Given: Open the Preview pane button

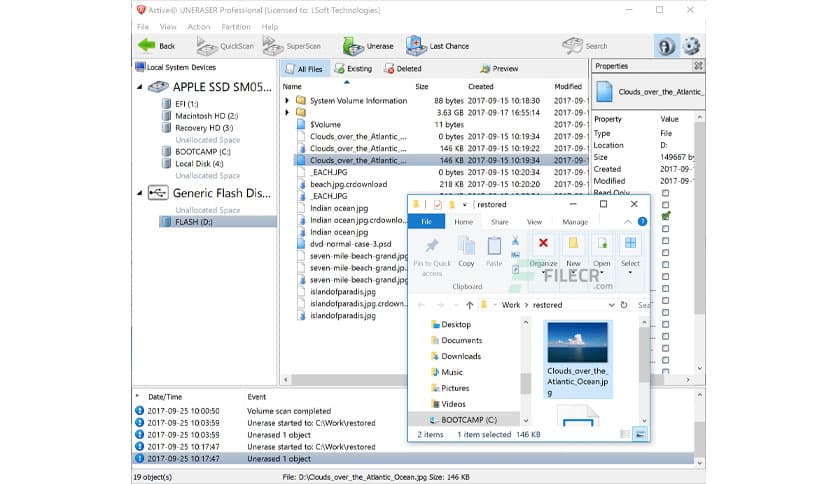Looking at the screenshot, I should [x=499, y=69].
